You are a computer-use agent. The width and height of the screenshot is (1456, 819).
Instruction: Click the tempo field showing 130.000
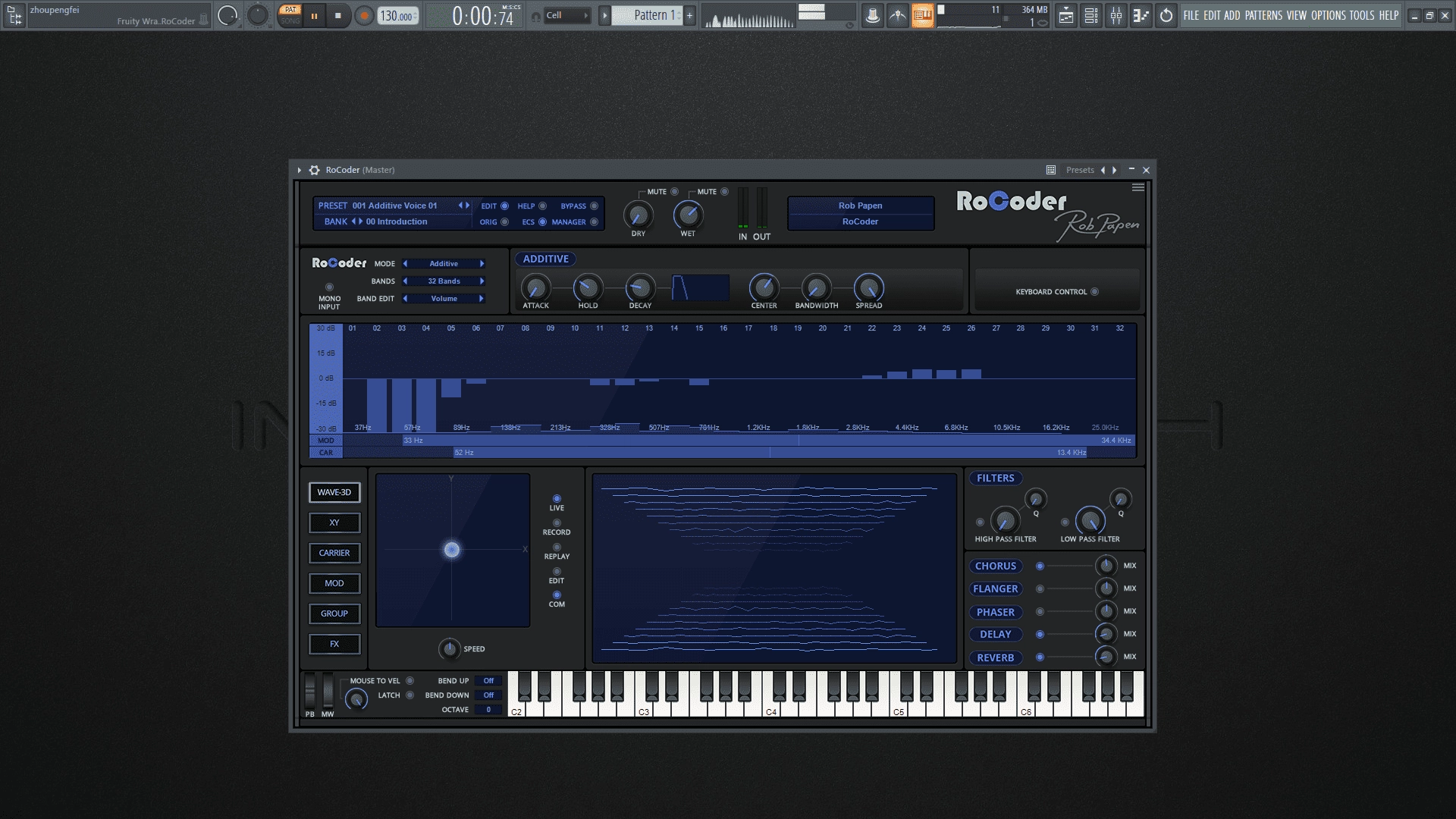tap(398, 16)
